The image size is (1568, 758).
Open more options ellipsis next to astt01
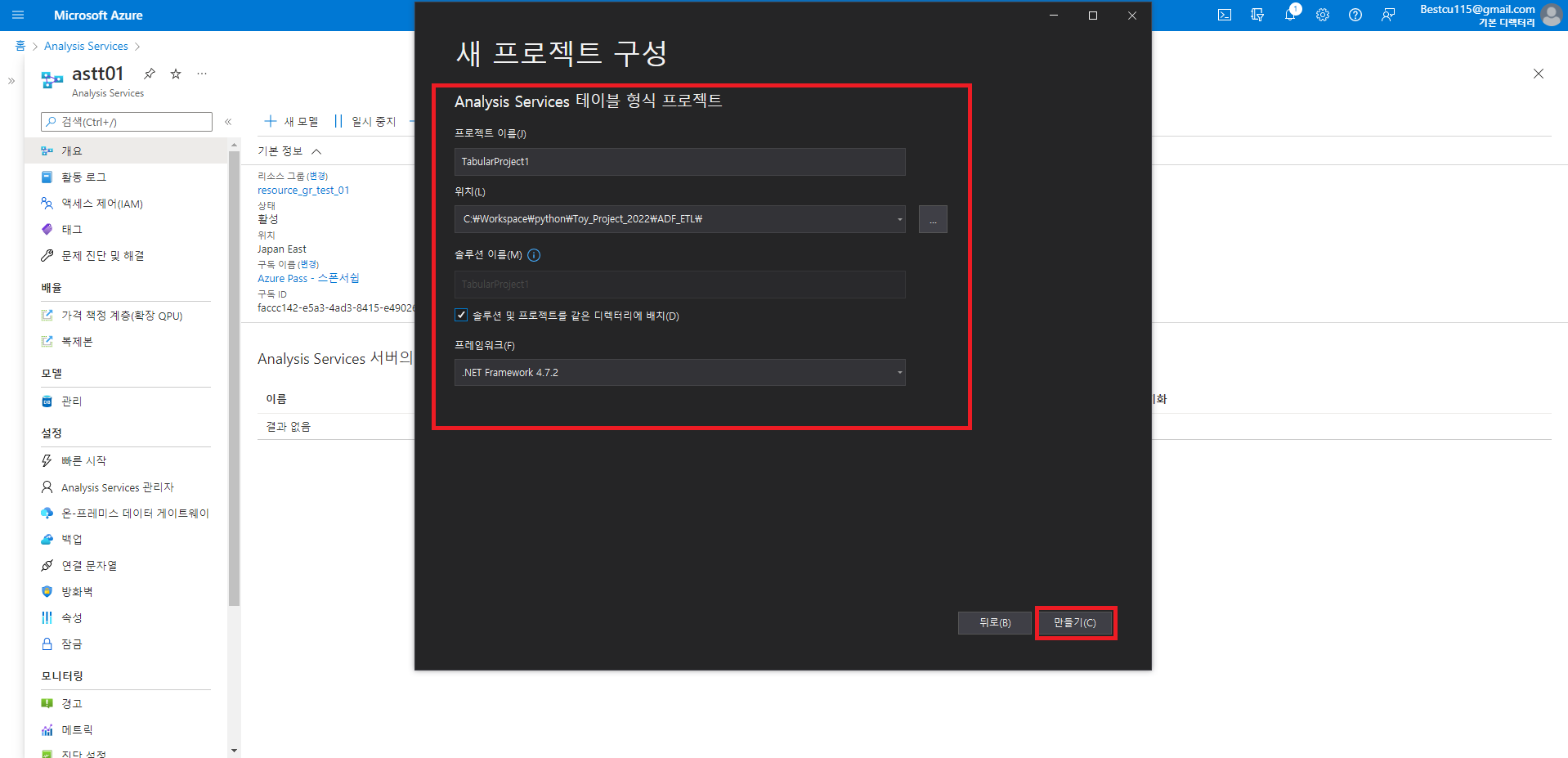202,74
